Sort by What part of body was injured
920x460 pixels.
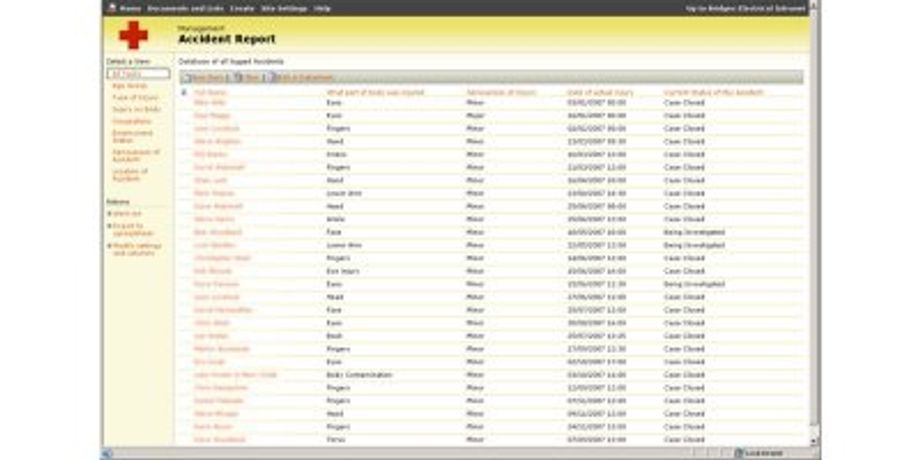[375, 93]
